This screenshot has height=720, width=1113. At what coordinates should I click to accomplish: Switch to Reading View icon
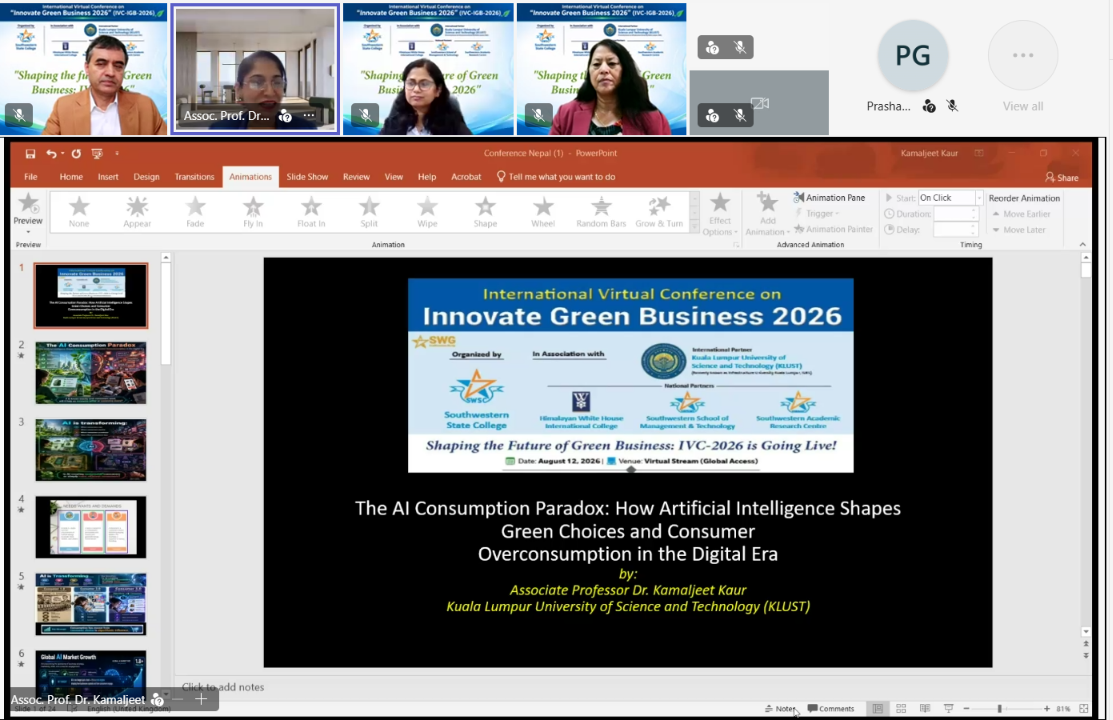[925, 709]
